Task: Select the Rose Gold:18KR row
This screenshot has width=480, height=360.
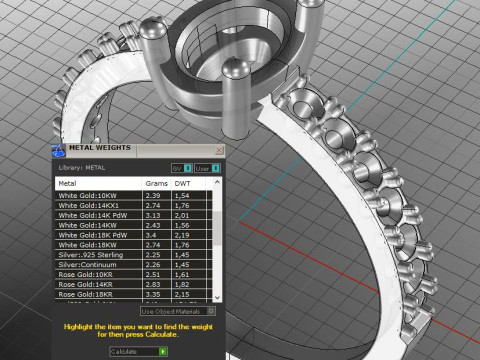Action: (134, 294)
